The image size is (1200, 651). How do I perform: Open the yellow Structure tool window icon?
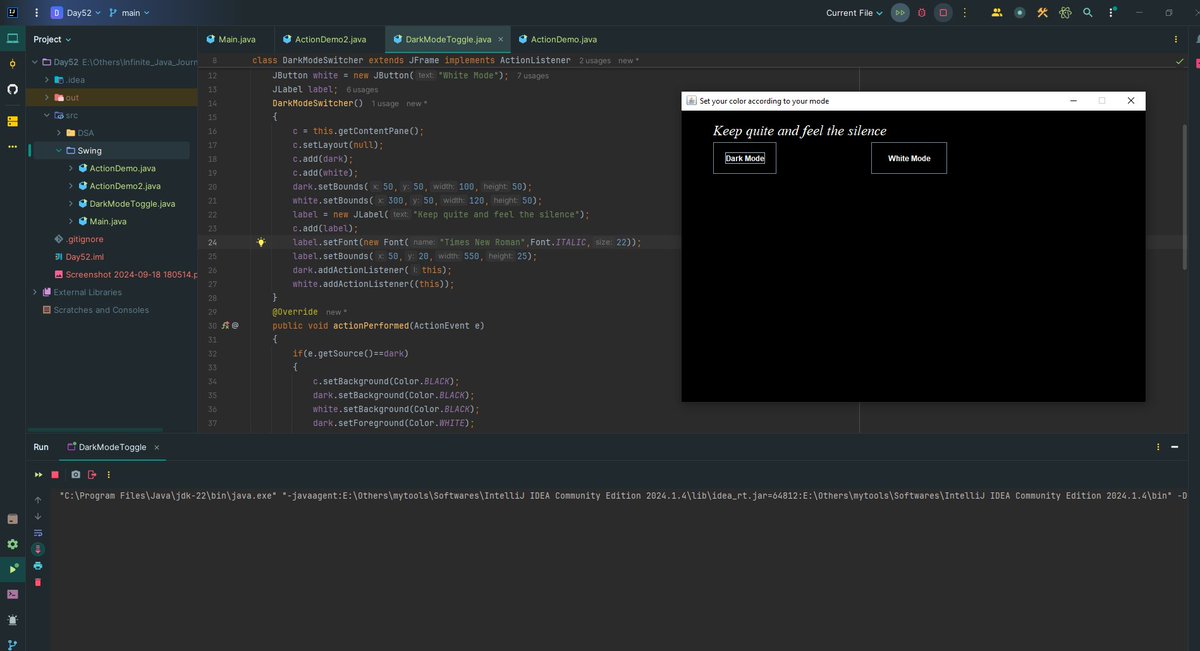pyautogui.click(x=13, y=121)
